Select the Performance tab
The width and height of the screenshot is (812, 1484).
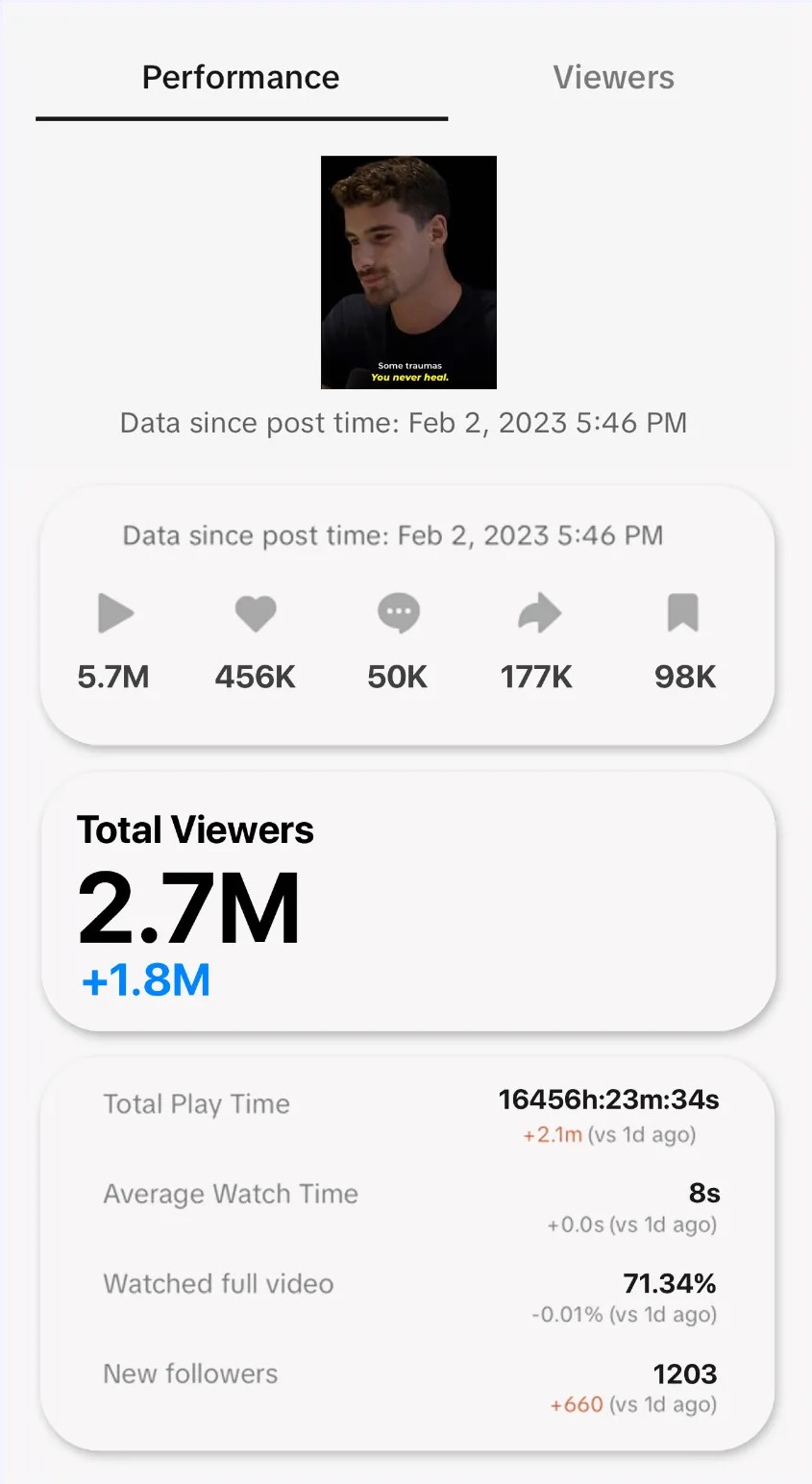point(240,78)
